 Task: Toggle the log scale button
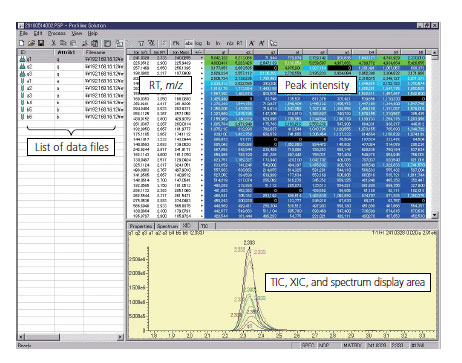[198, 43]
